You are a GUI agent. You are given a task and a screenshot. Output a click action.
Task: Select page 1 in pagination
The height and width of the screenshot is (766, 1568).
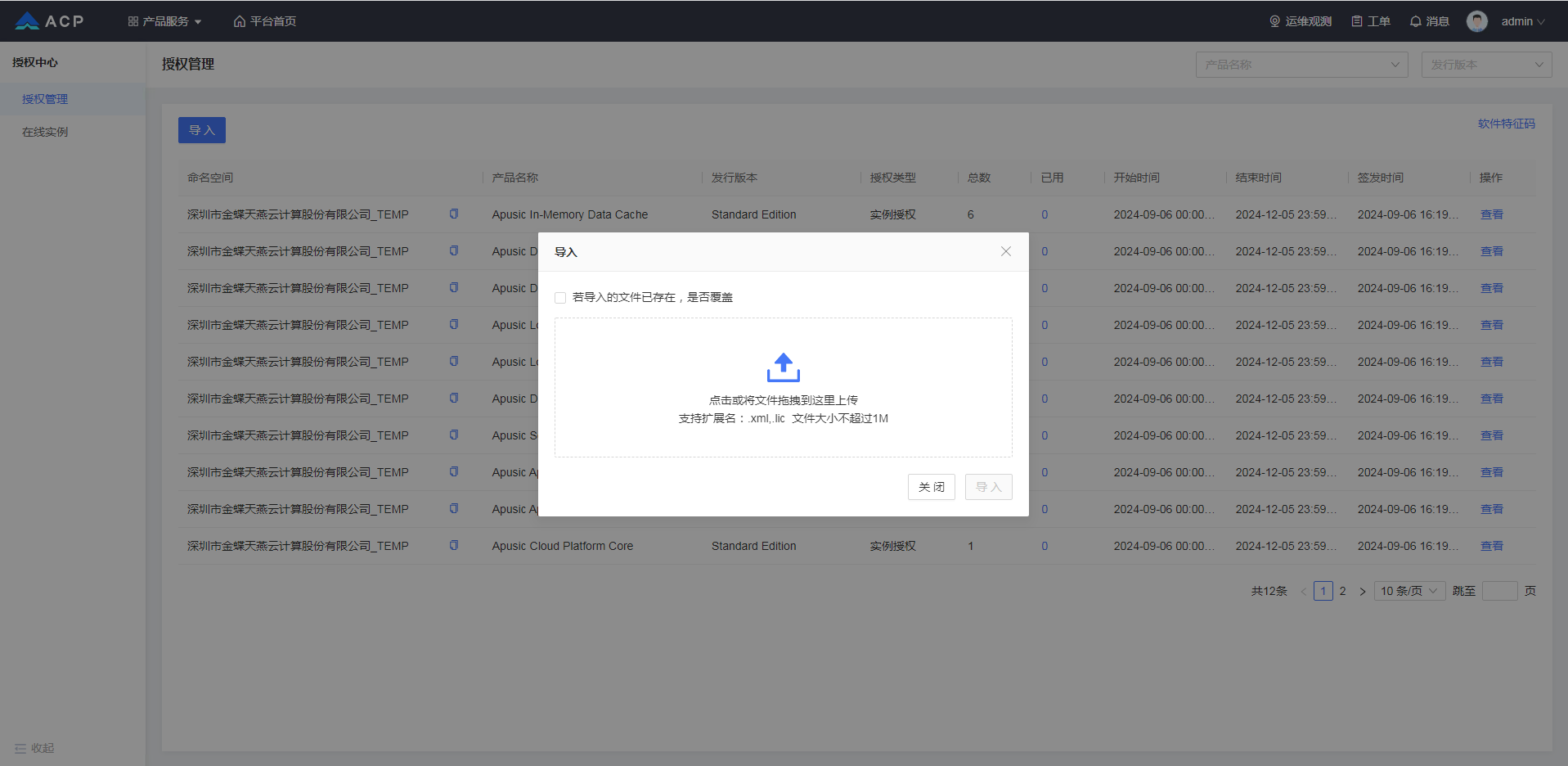1323,591
